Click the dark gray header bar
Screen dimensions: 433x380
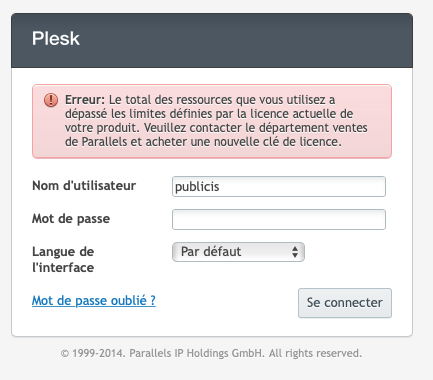(212, 40)
